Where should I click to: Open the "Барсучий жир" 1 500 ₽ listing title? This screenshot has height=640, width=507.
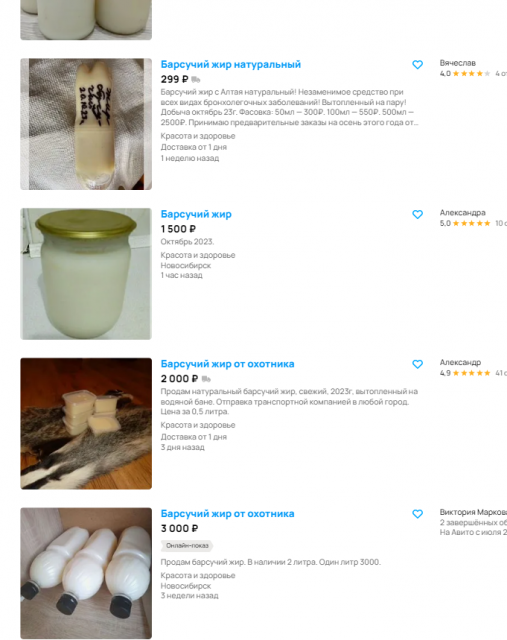tap(196, 214)
